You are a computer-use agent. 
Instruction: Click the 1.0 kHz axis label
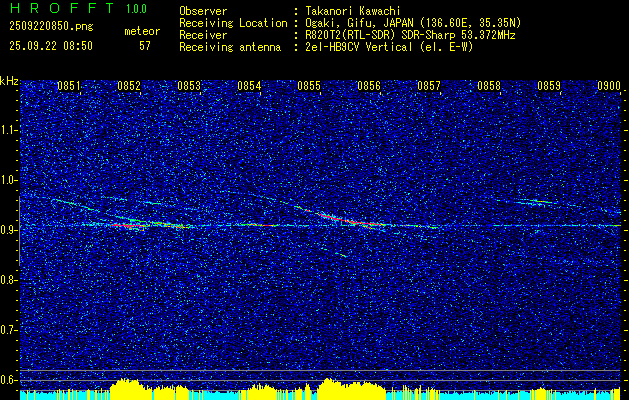[8, 180]
